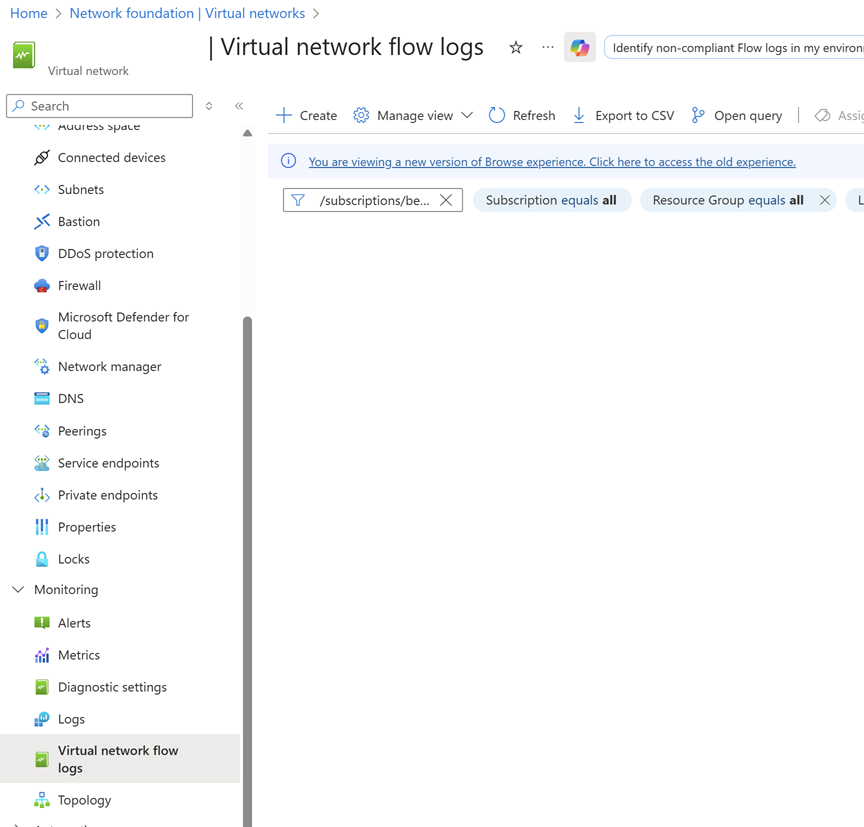Open Subnets menu label

click(x=81, y=190)
